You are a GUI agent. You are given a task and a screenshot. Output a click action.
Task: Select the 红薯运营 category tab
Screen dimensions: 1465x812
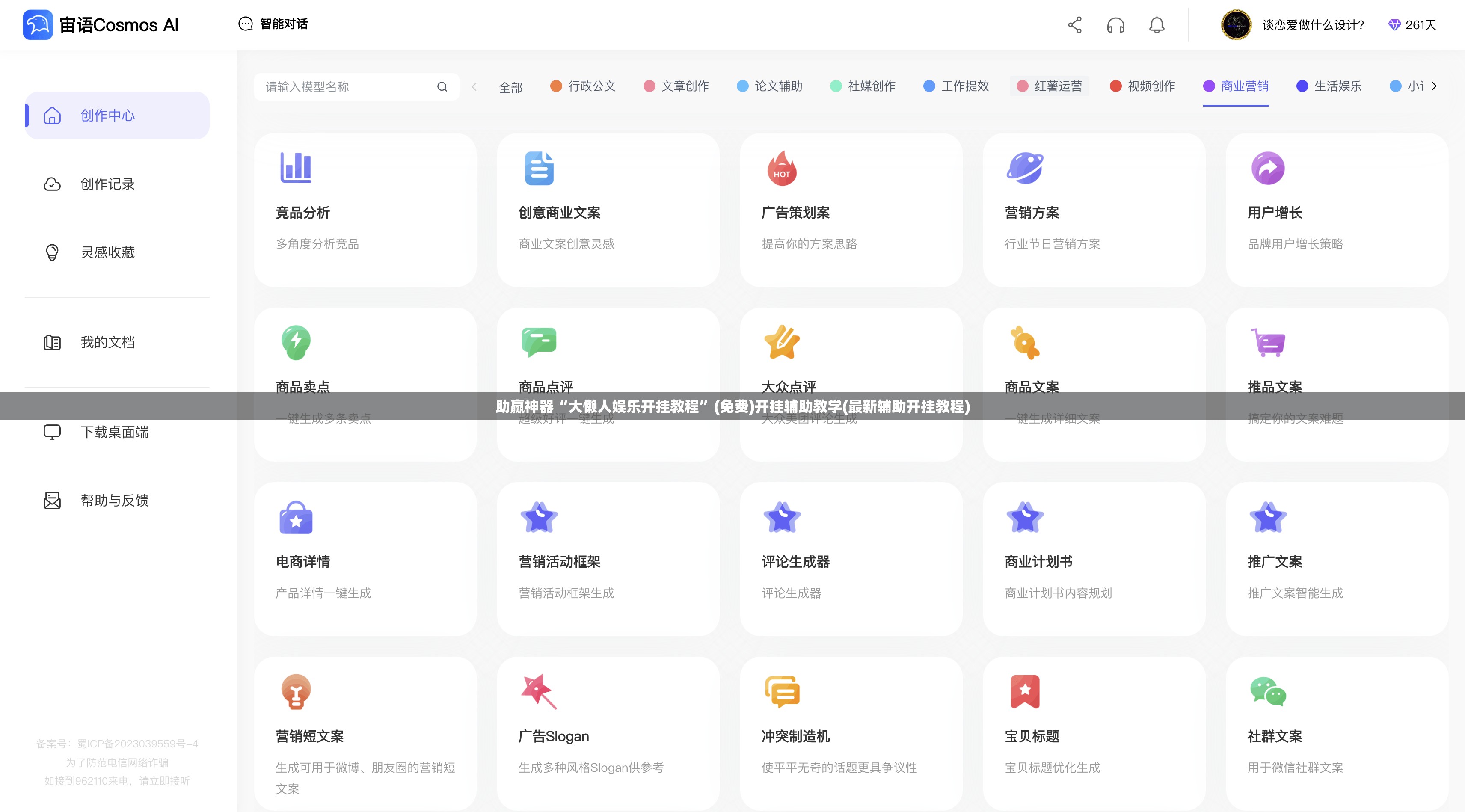(1049, 86)
